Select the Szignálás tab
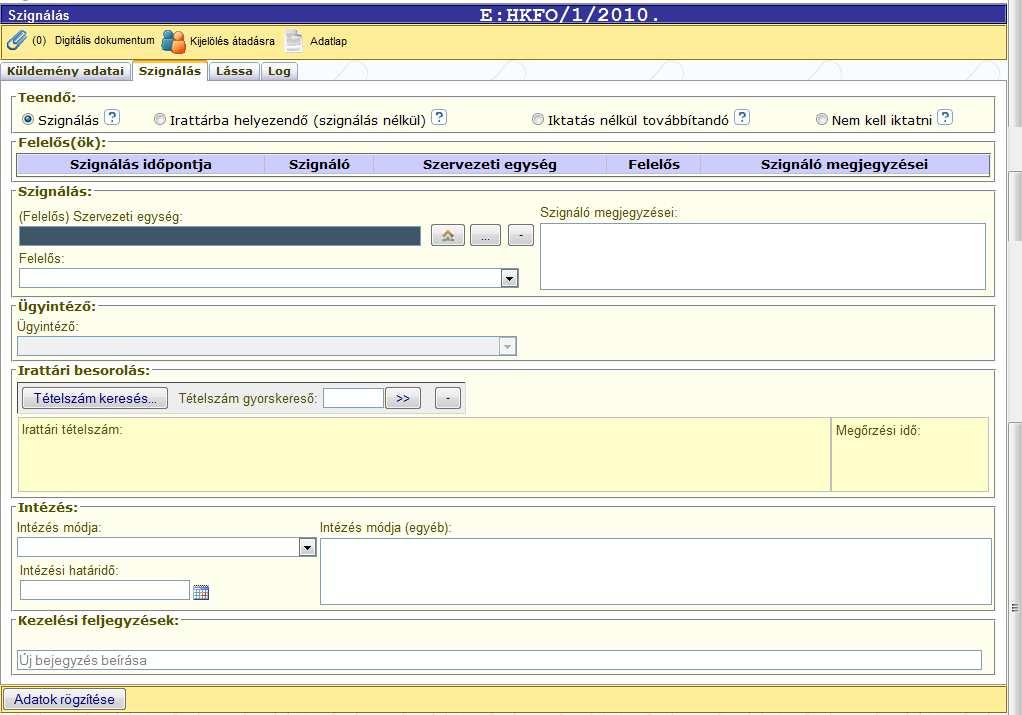Viewport: 1022px width, 715px height. (x=169, y=71)
